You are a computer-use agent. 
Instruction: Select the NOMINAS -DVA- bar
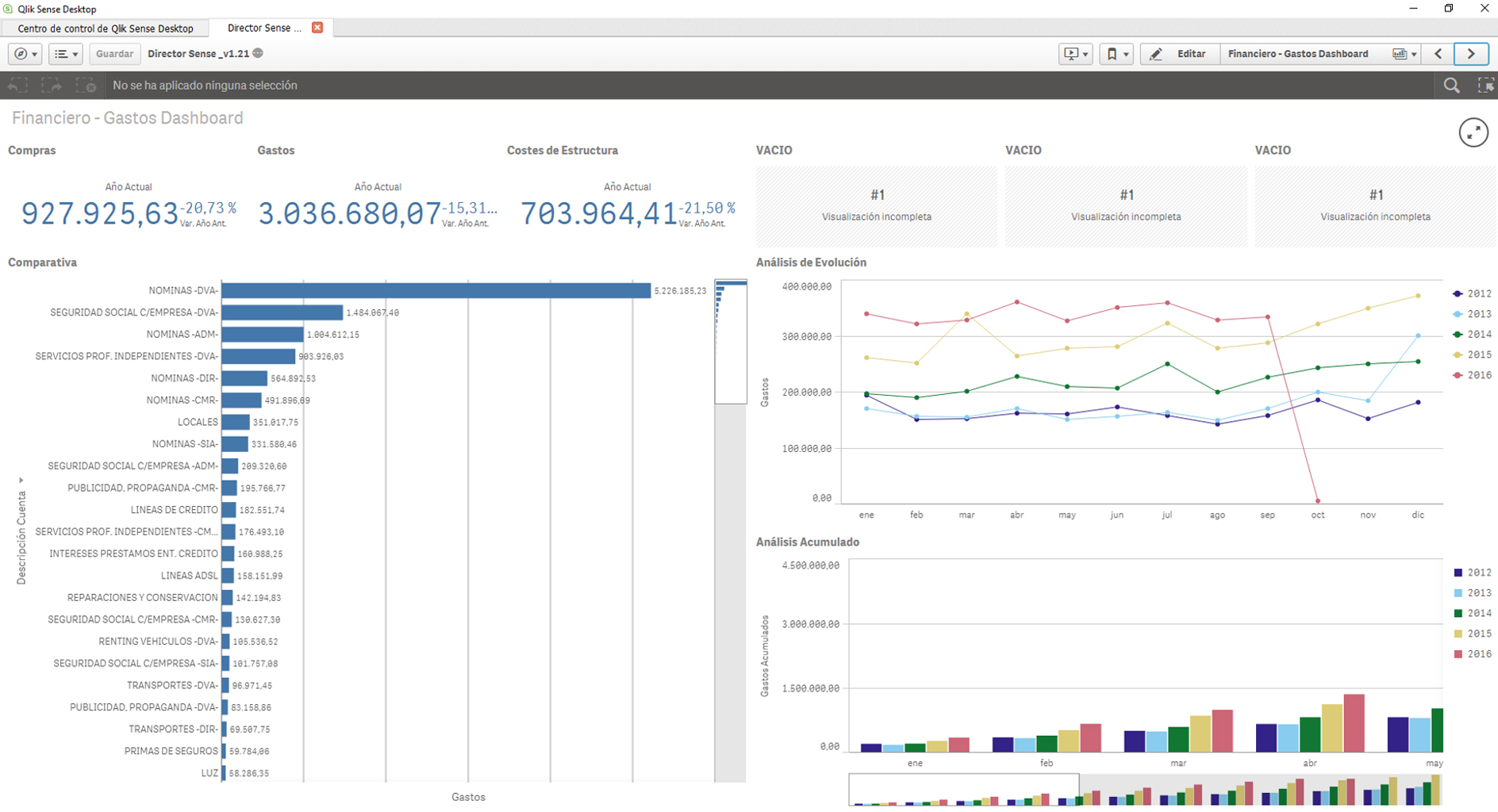point(436,291)
